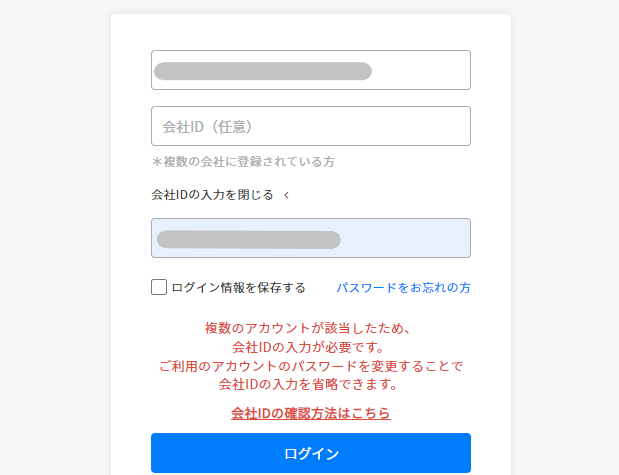Click the topmost login ID field

coord(310,70)
